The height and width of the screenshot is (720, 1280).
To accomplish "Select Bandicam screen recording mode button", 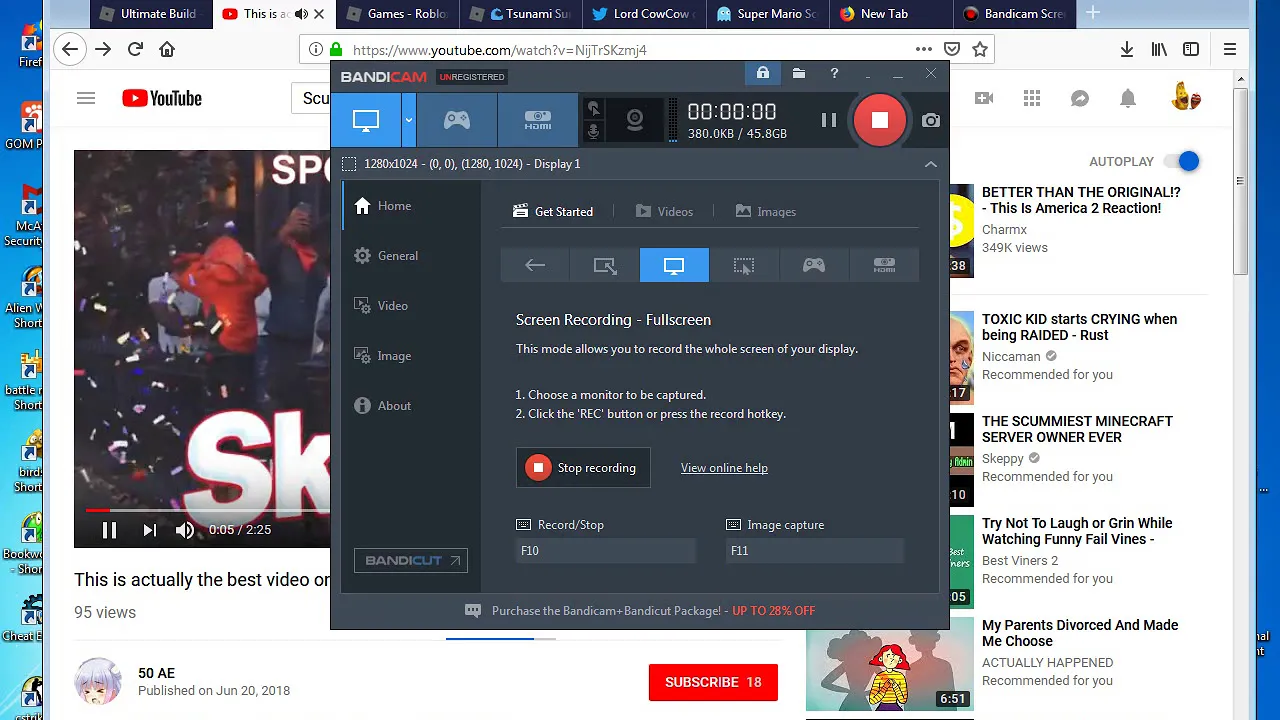I will [366, 120].
